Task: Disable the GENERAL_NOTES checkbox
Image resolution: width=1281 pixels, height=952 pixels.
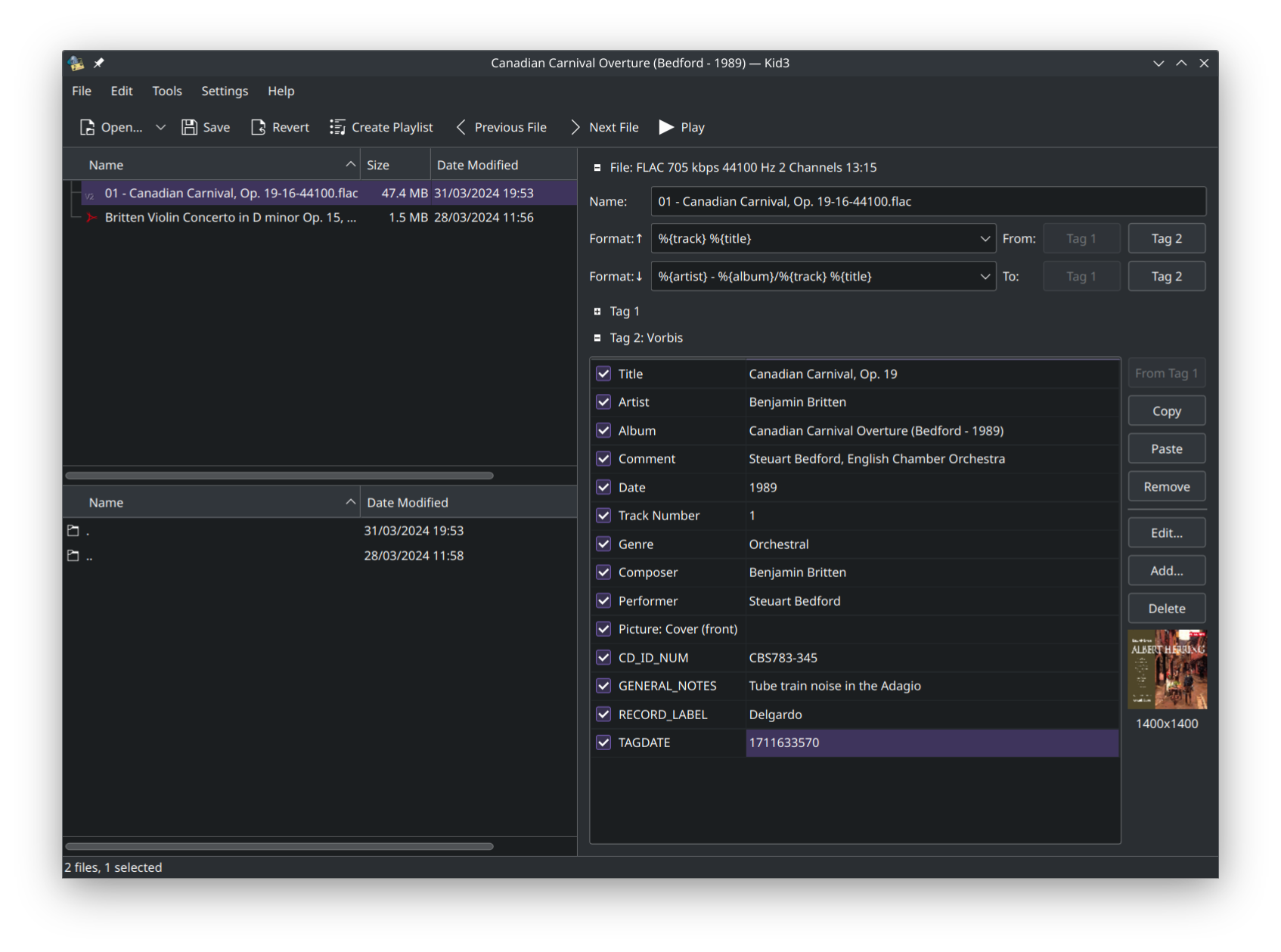Action: point(603,686)
